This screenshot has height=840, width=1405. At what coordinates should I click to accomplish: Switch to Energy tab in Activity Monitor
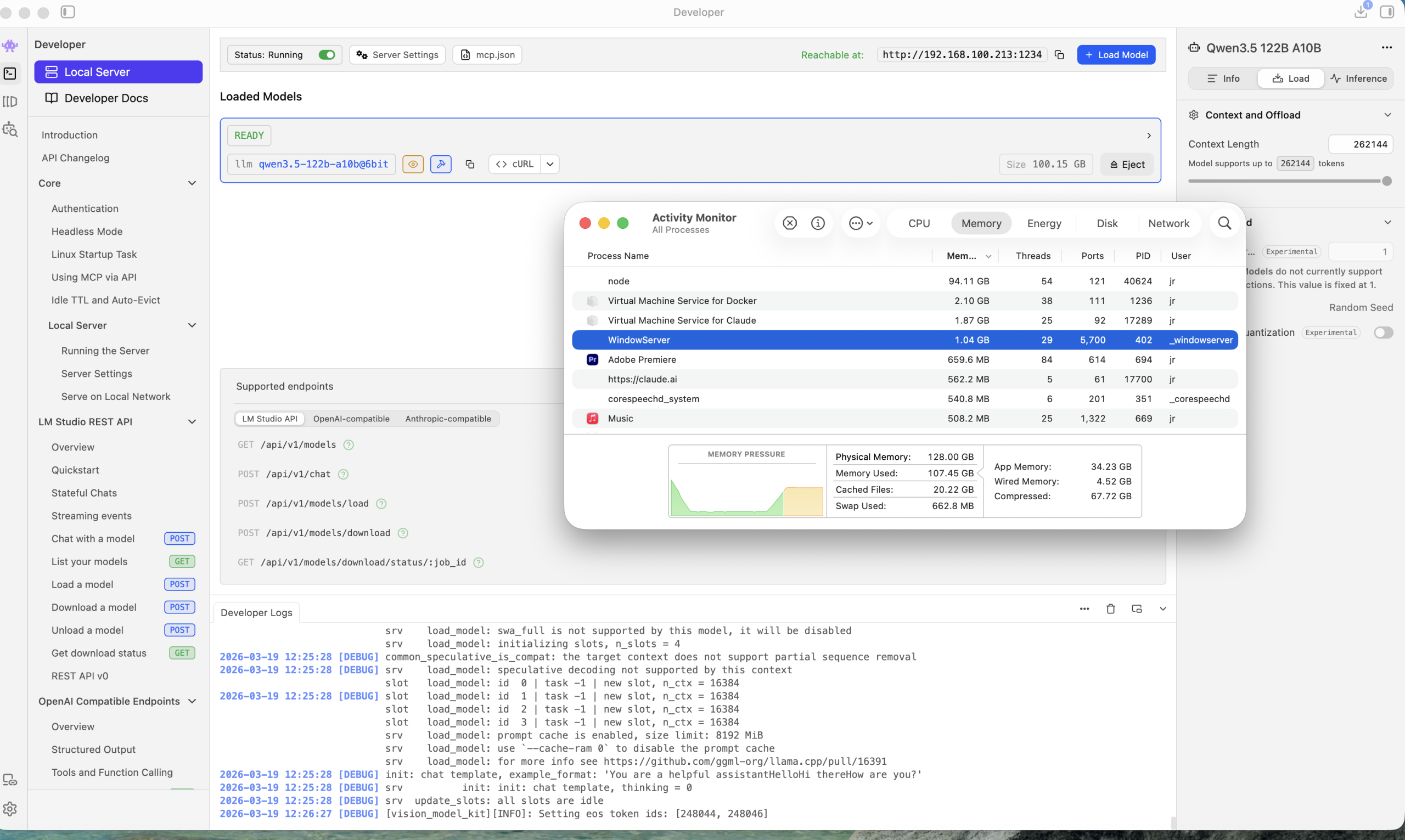click(1044, 223)
